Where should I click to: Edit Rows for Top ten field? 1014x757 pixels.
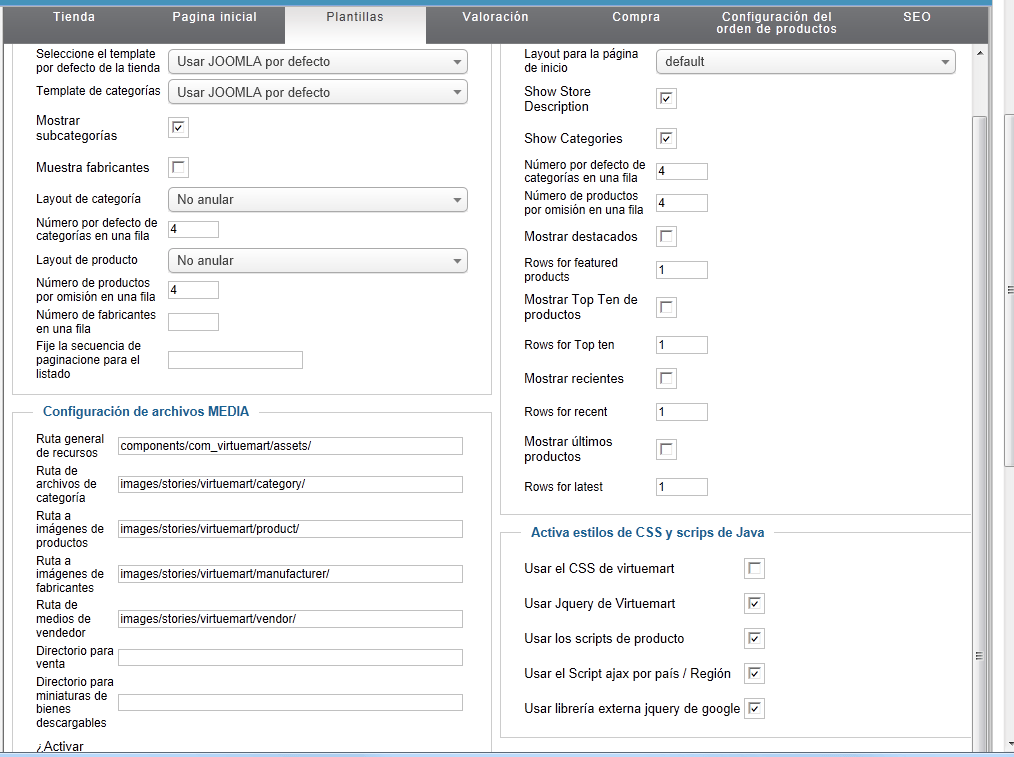point(682,345)
